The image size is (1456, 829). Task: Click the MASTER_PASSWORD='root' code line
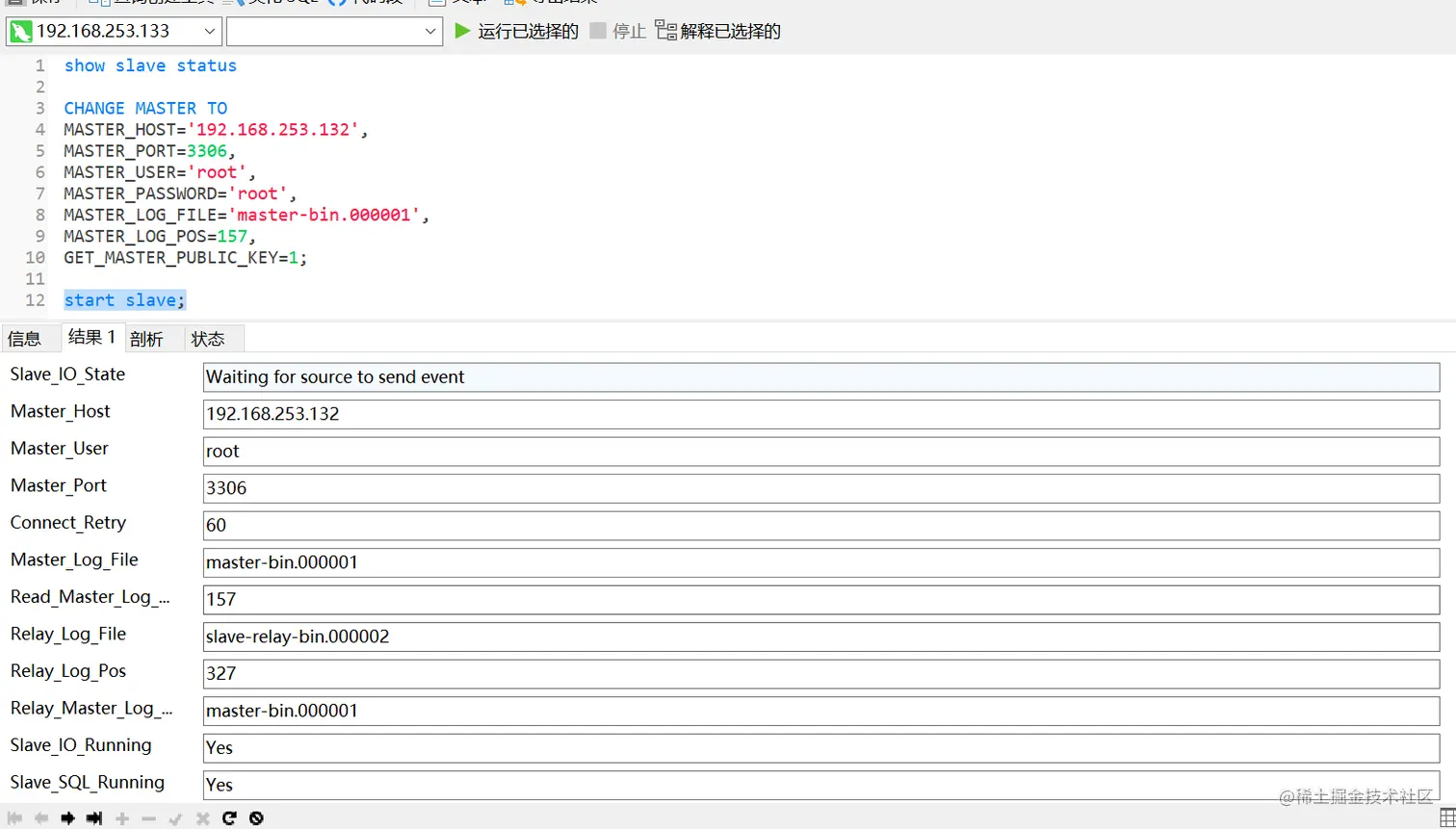click(x=180, y=194)
